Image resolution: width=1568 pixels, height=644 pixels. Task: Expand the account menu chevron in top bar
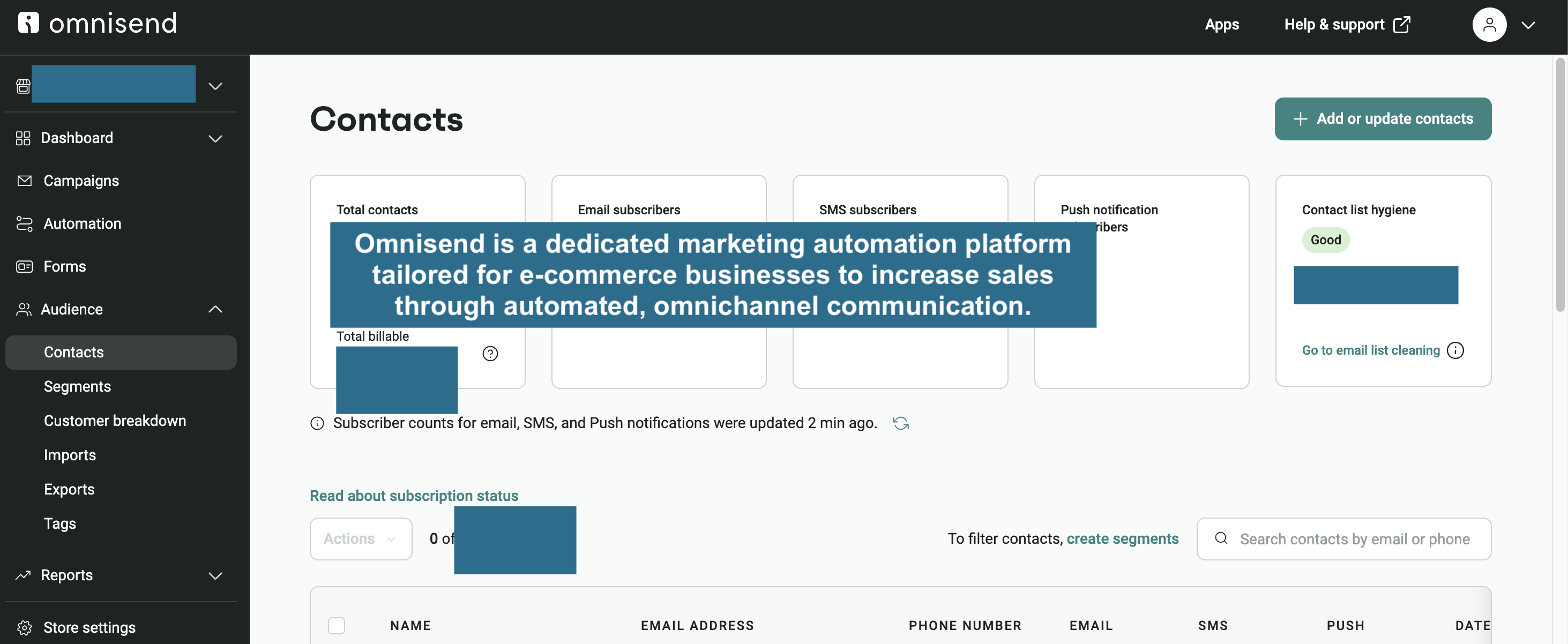point(1528,25)
